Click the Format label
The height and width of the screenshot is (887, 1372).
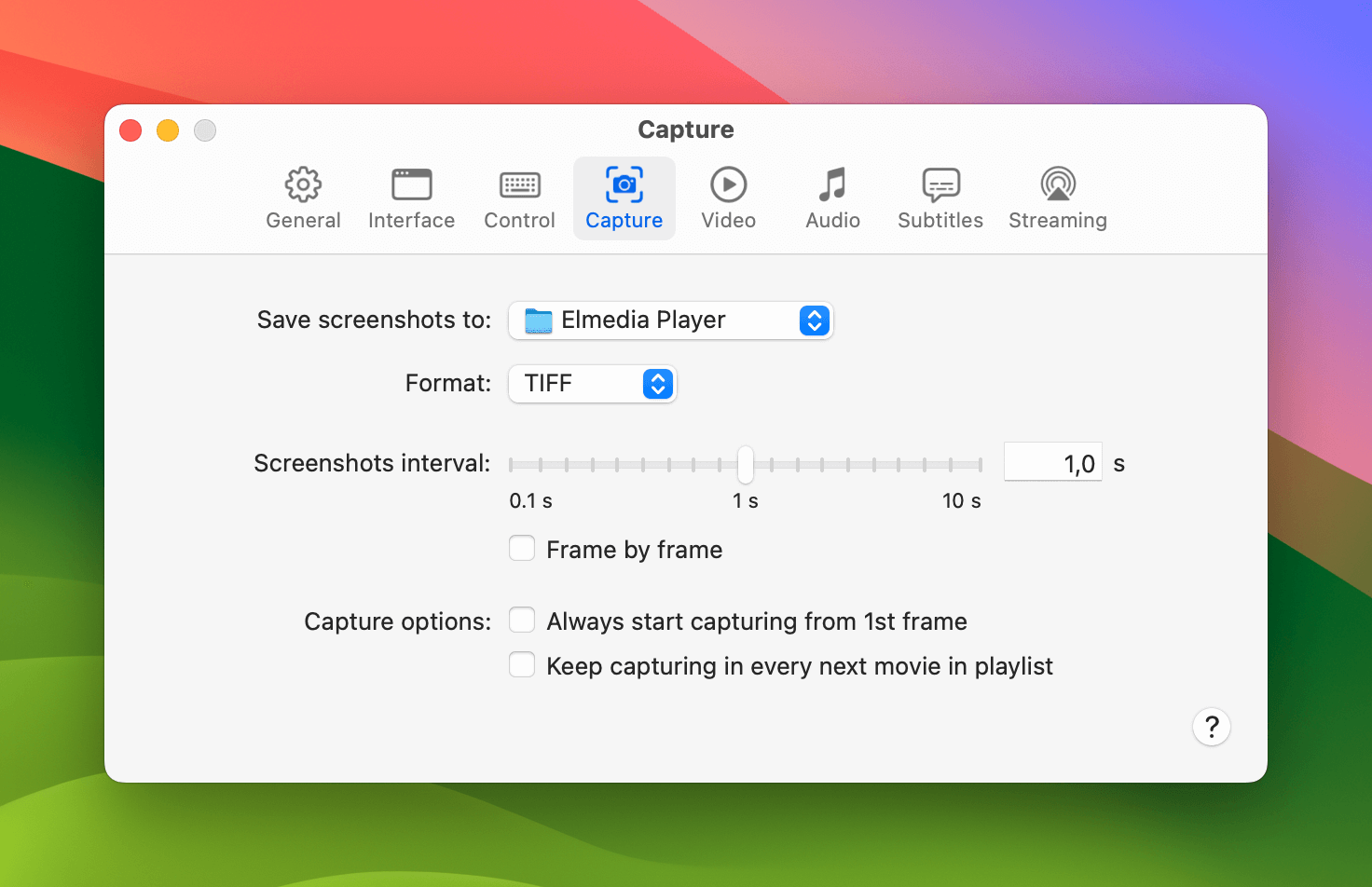click(447, 383)
